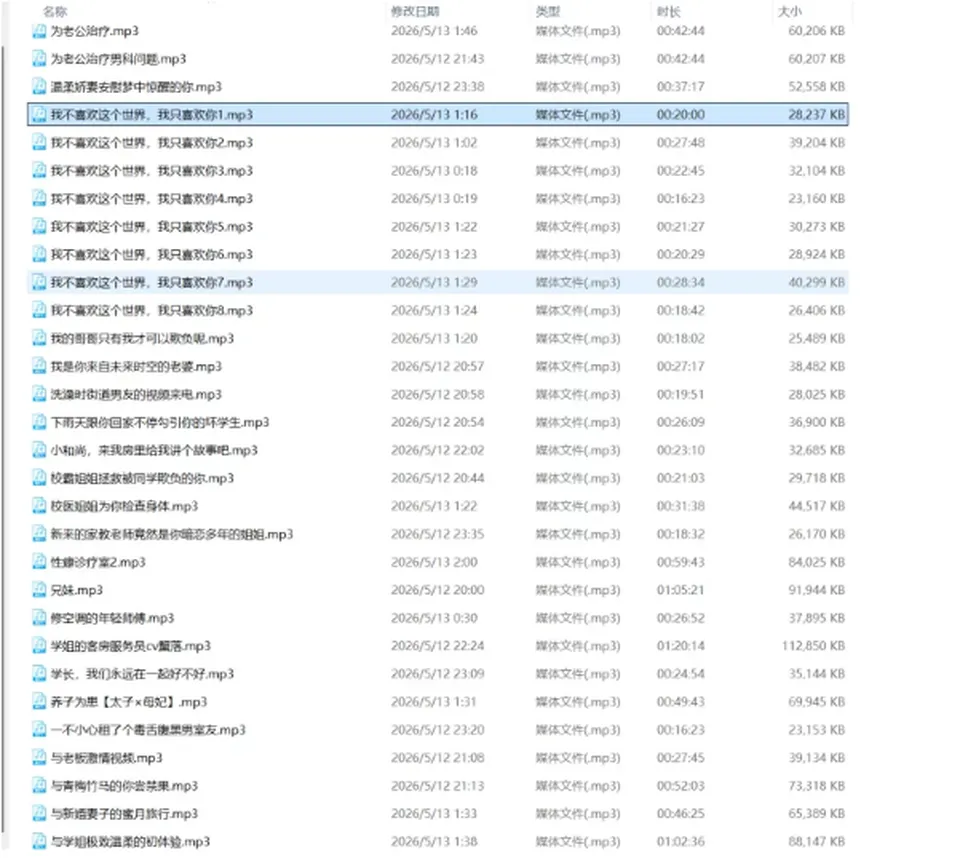
Task: Click the duration value 01:05:21
Action: [681, 590]
